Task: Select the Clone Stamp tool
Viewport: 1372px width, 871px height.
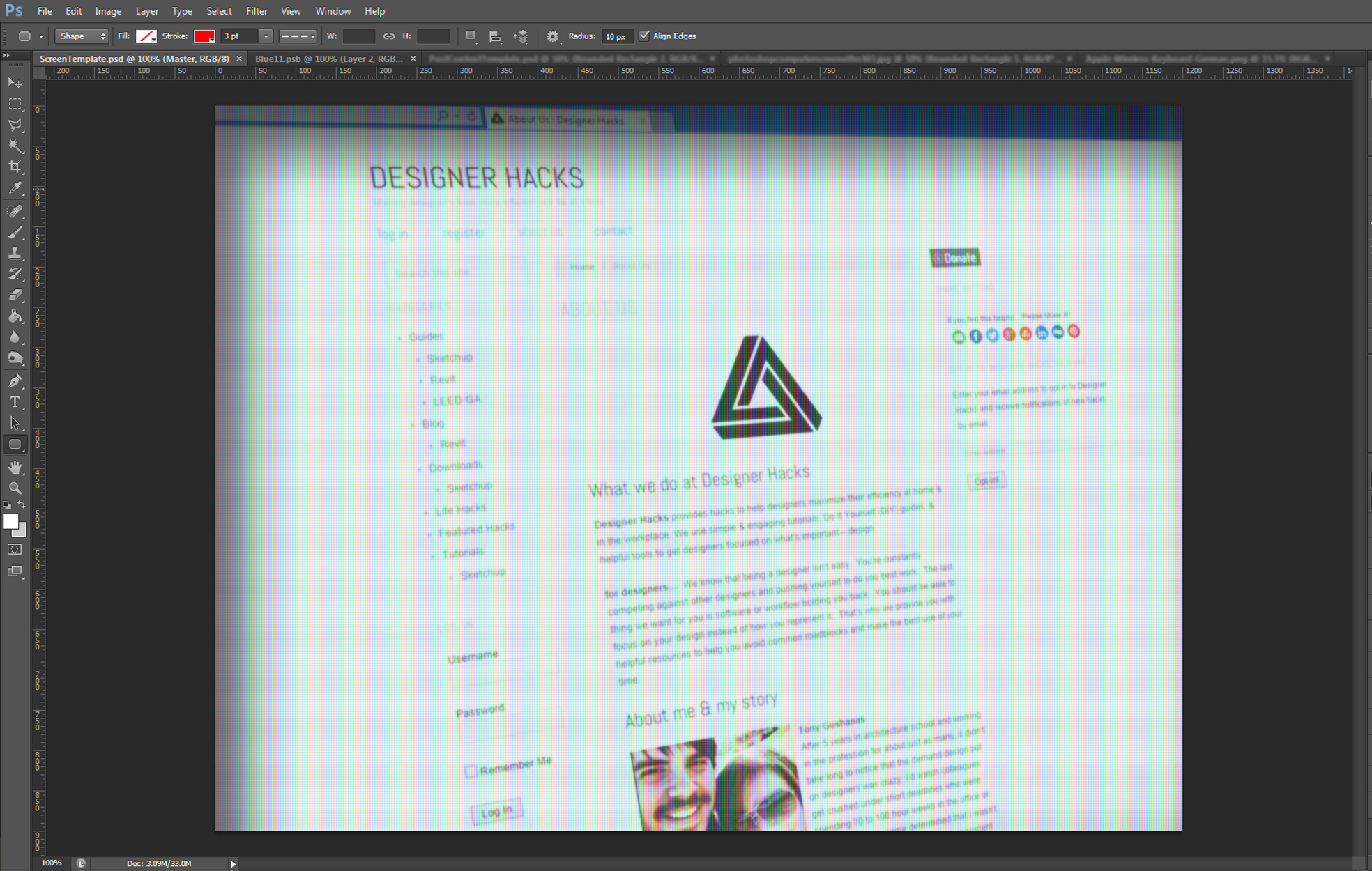Action: pyautogui.click(x=15, y=253)
